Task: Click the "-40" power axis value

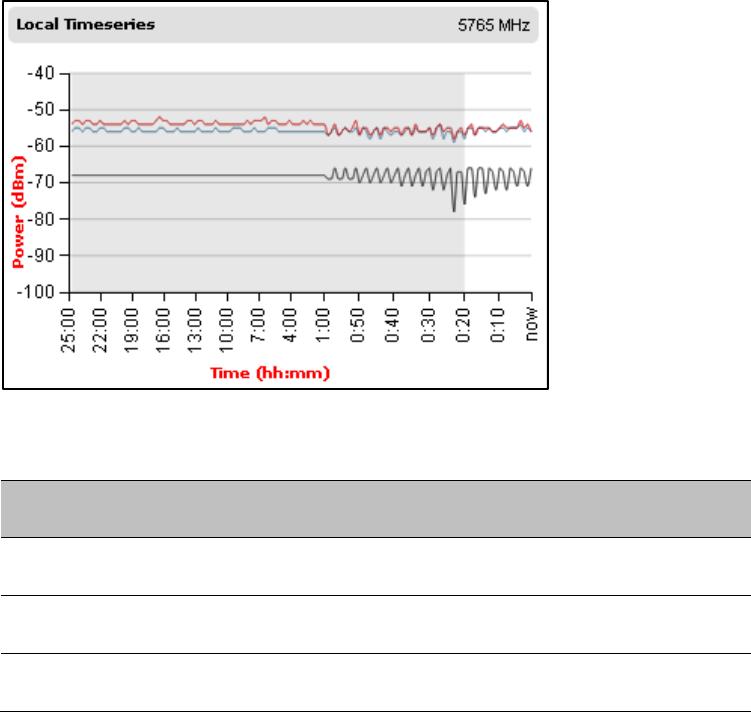Action: 41,73
